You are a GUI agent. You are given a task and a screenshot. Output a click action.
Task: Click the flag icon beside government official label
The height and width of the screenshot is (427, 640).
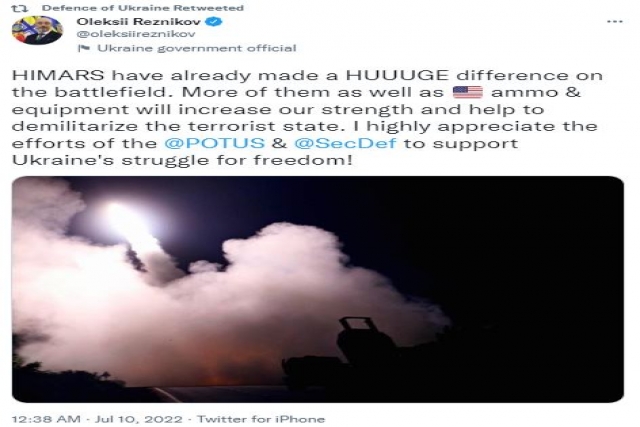point(84,48)
